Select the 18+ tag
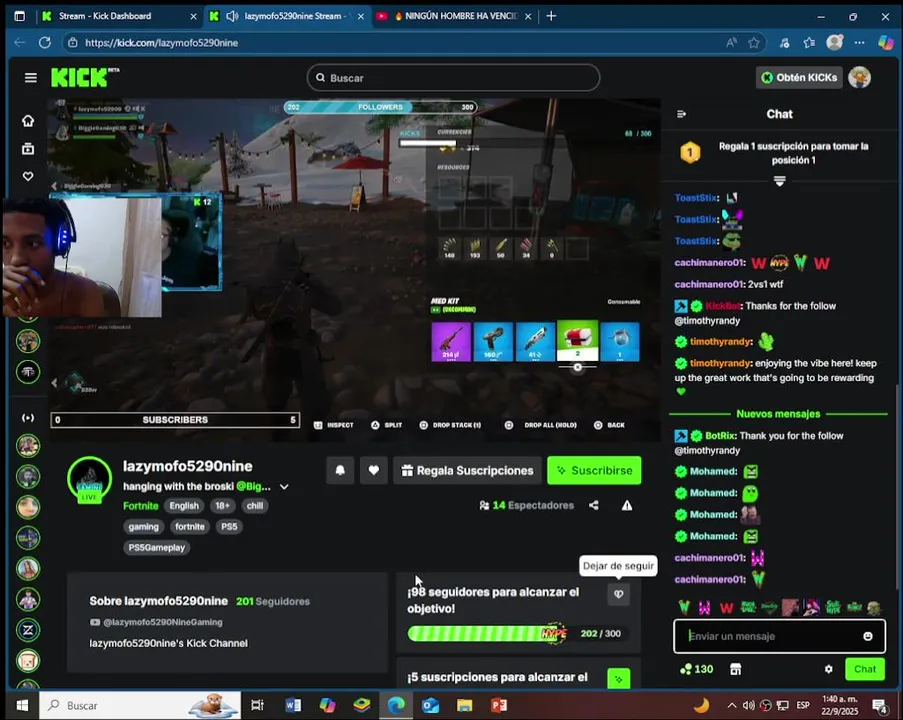The height and width of the screenshot is (720, 903). 222,506
